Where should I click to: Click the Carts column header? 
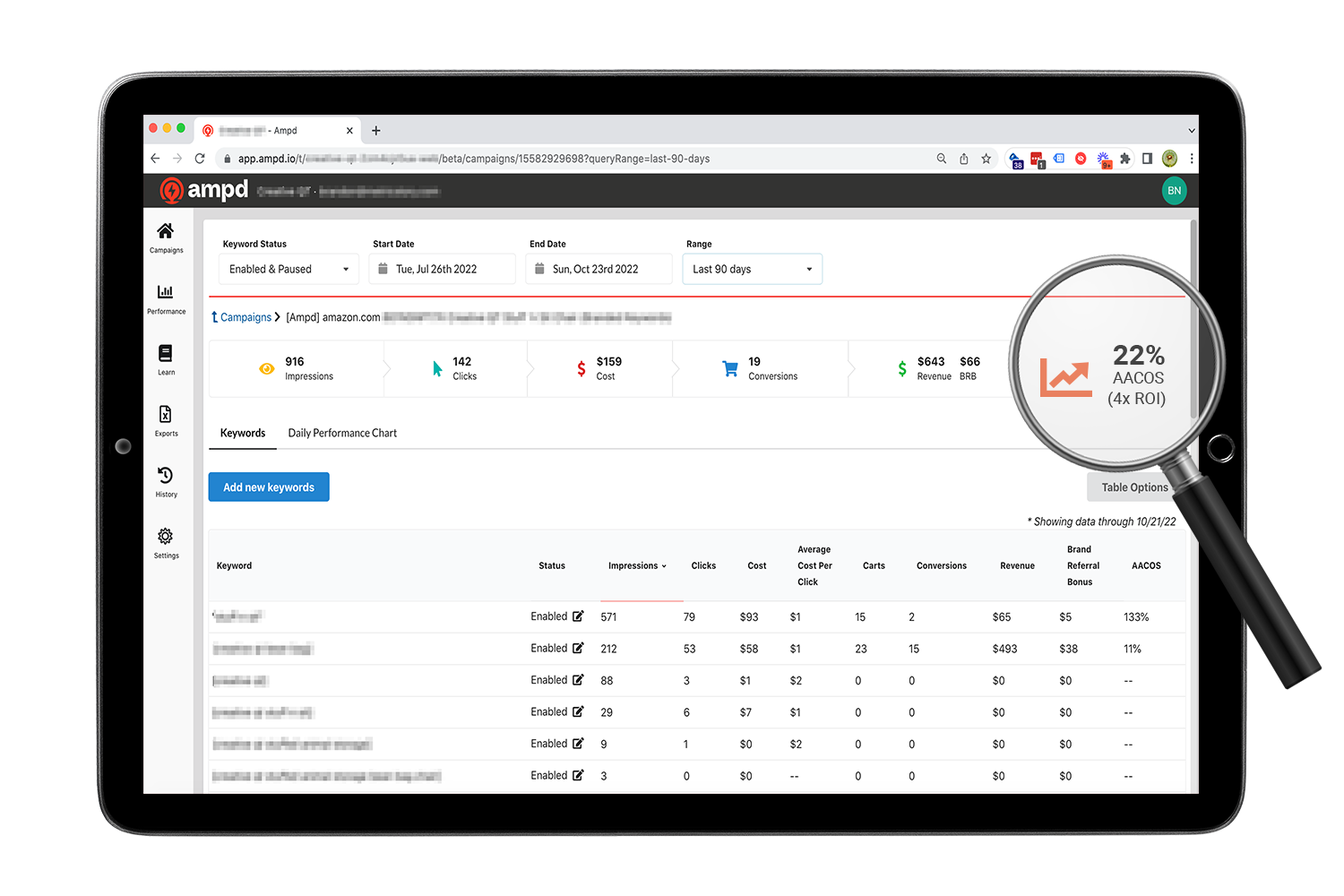(874, 566)
